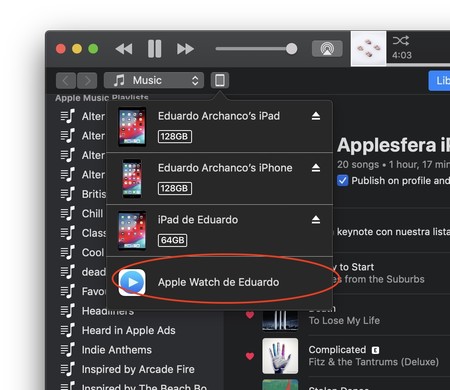
Task: Minimize the window with the yellow button
Action: (x=77, y=49)
